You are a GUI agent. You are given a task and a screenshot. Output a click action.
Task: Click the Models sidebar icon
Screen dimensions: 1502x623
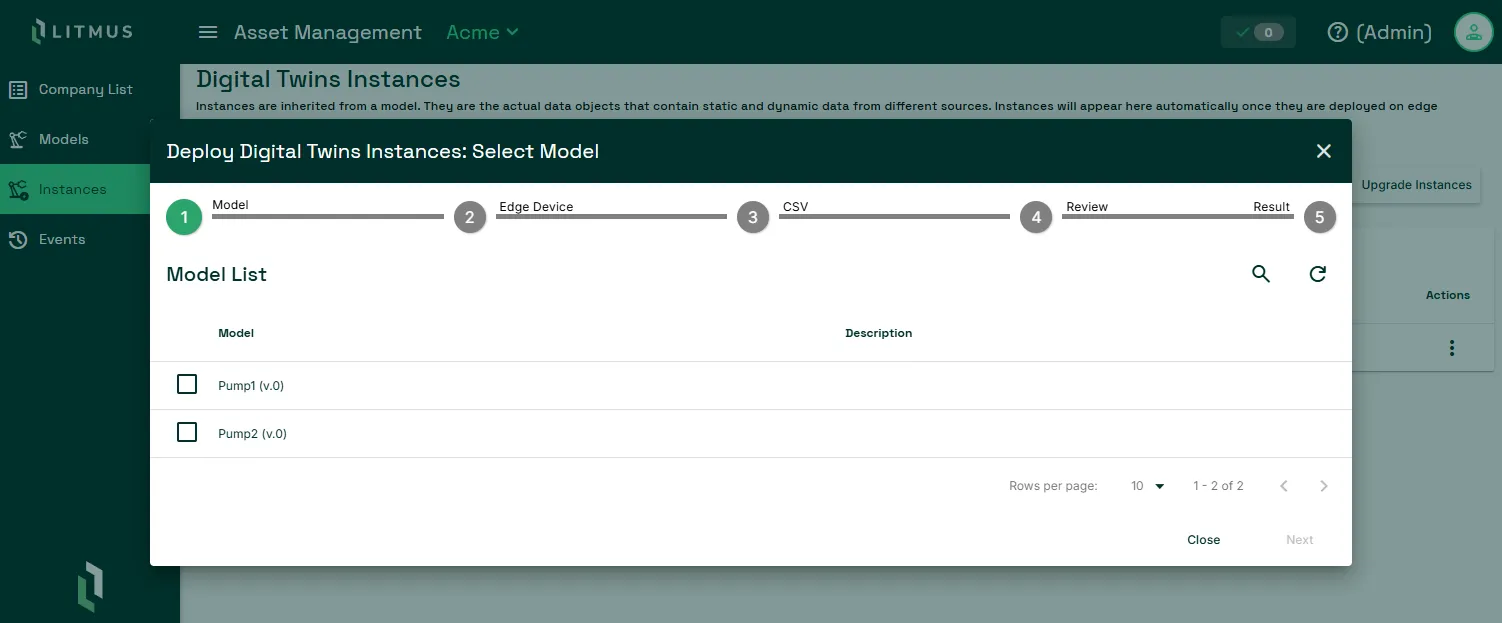[x=18, y=139]
